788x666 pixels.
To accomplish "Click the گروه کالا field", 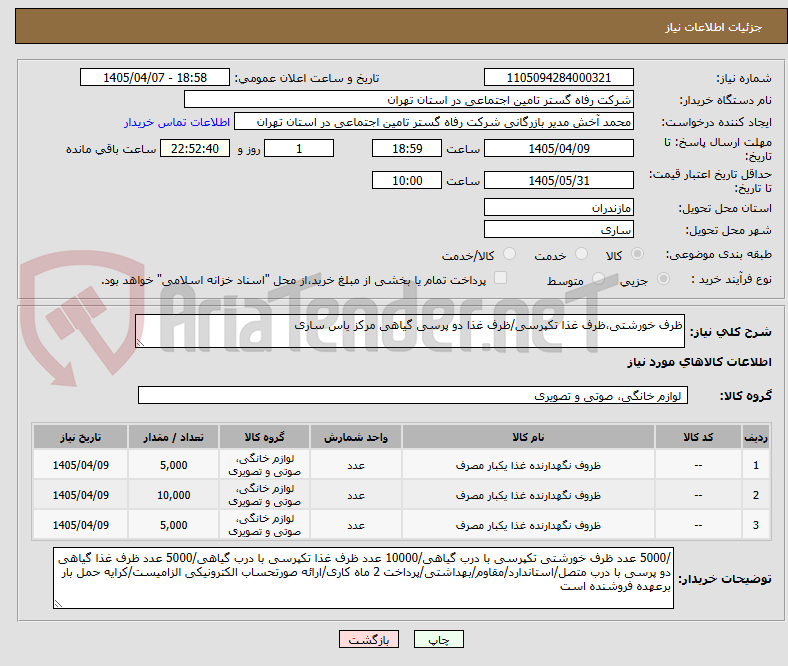I will coord(413,396).
